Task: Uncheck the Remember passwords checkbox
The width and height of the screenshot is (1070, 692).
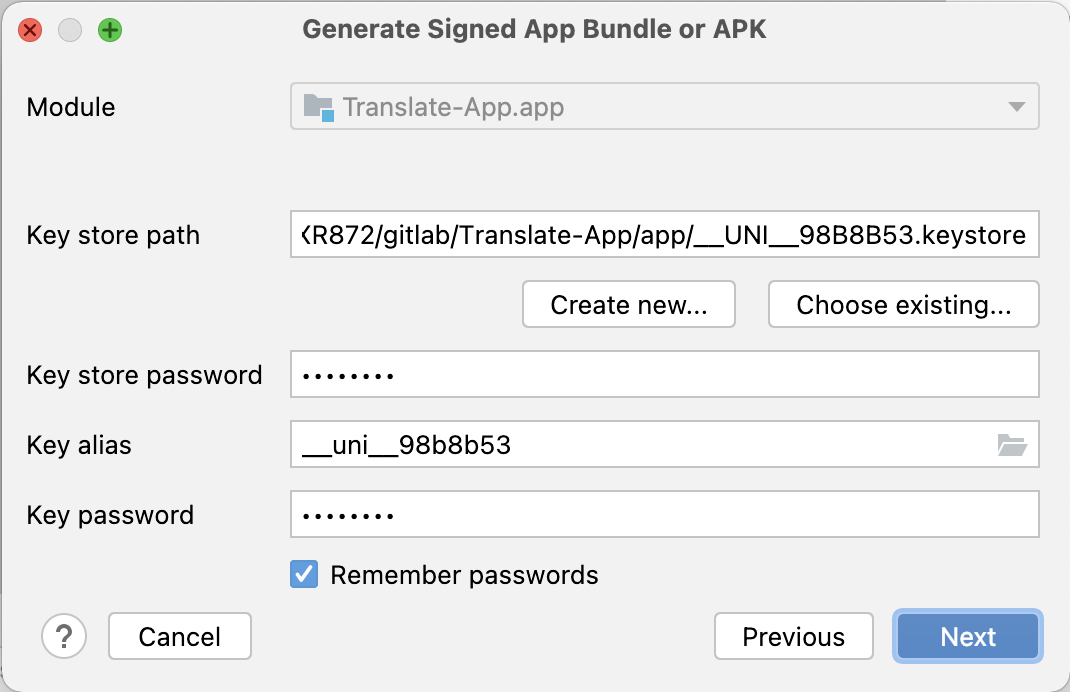Action: coord(304,575)
